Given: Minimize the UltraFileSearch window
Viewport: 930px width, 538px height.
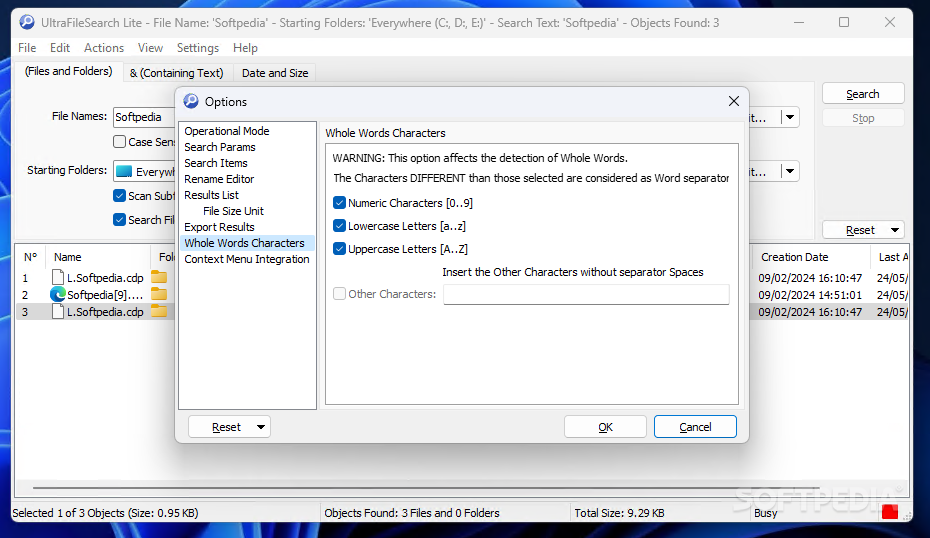Looking at the screenshot, I should 799,23.
